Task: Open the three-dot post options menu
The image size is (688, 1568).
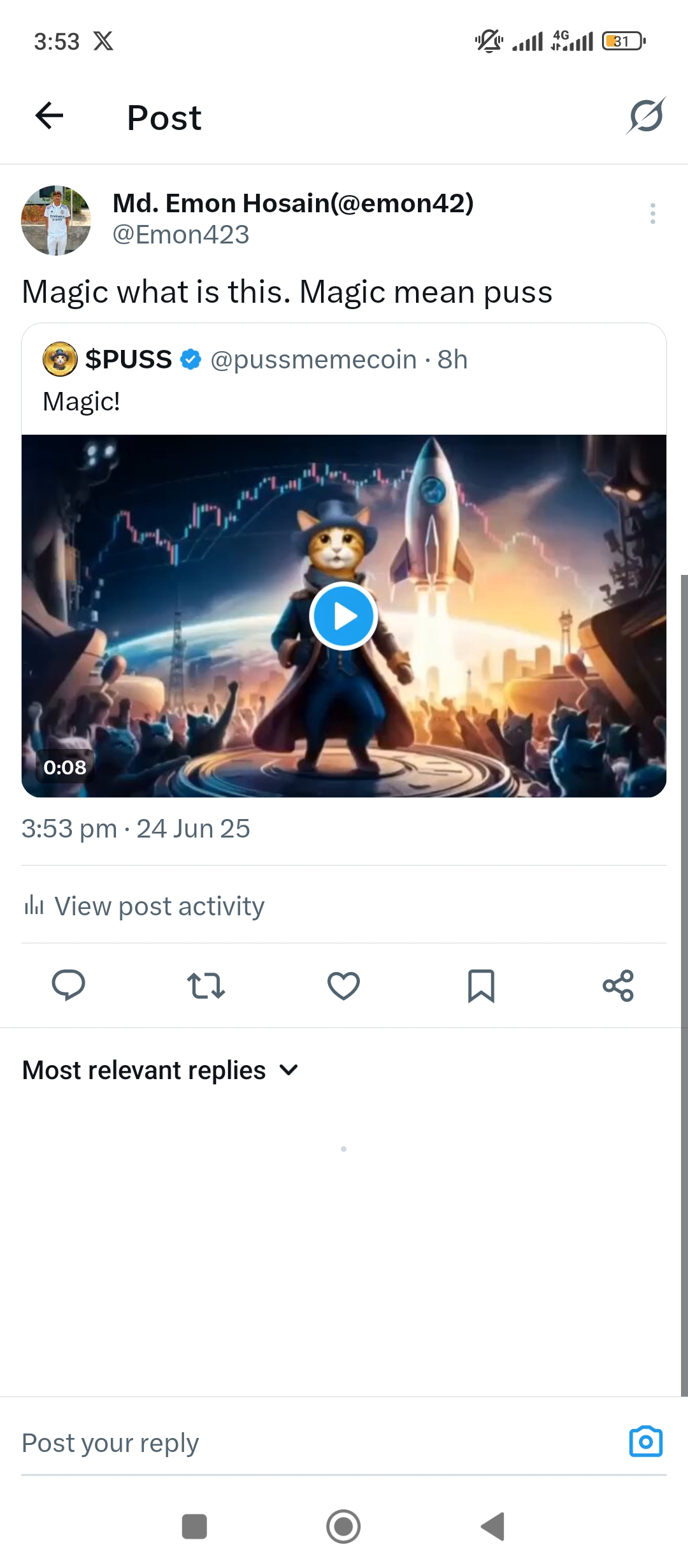Action: [652, 214]
